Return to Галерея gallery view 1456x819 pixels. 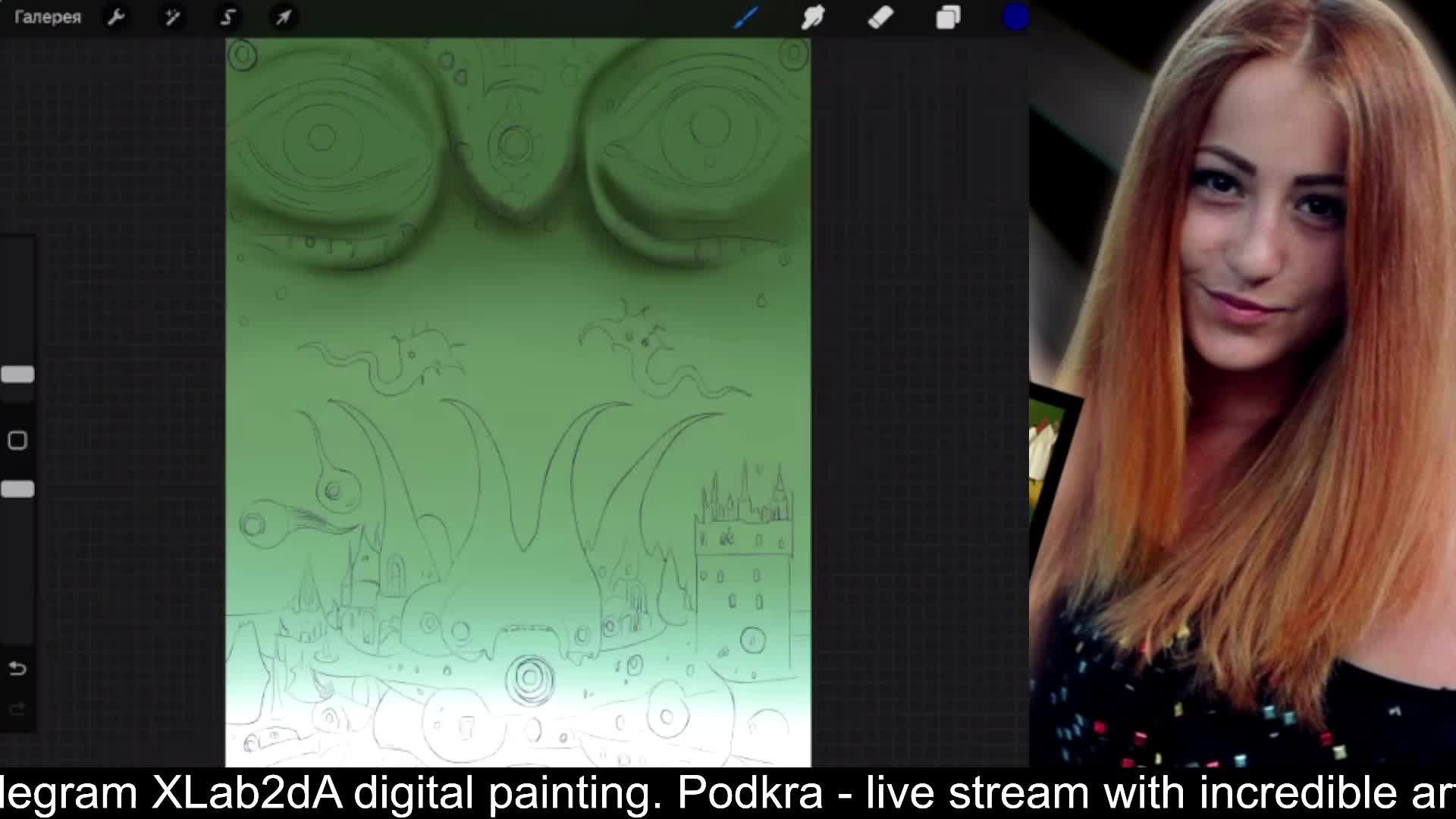(x=47, y=17)
